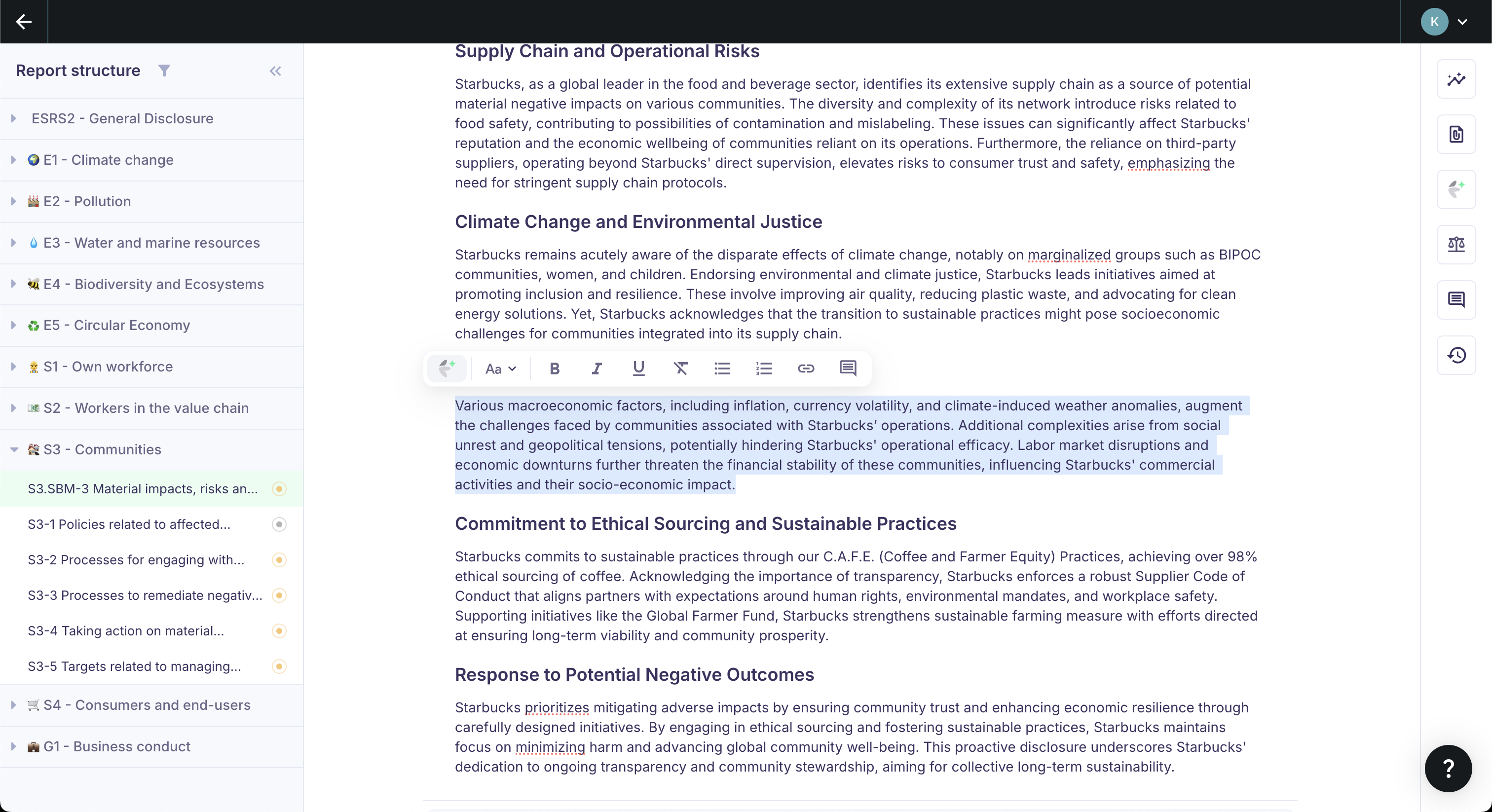The image size is (1492, 812).
Task: Click the AI assistant icon in formatting toolbar
Action: (447, 369)
